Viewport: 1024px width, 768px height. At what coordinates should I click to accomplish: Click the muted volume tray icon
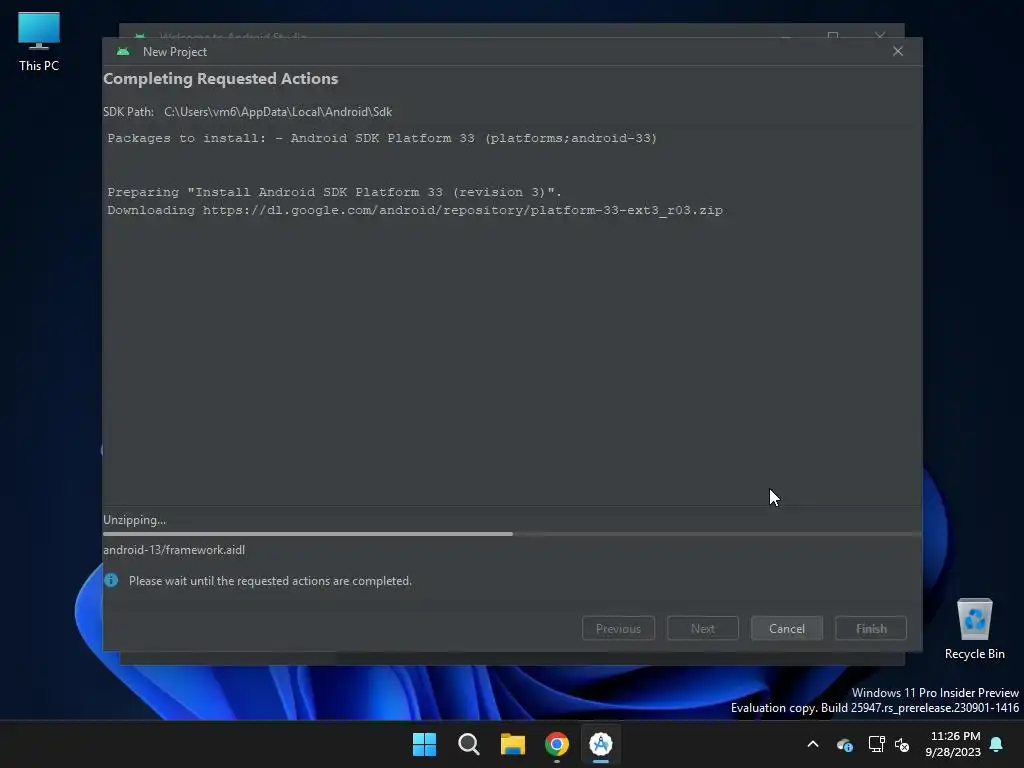[902, 744]
